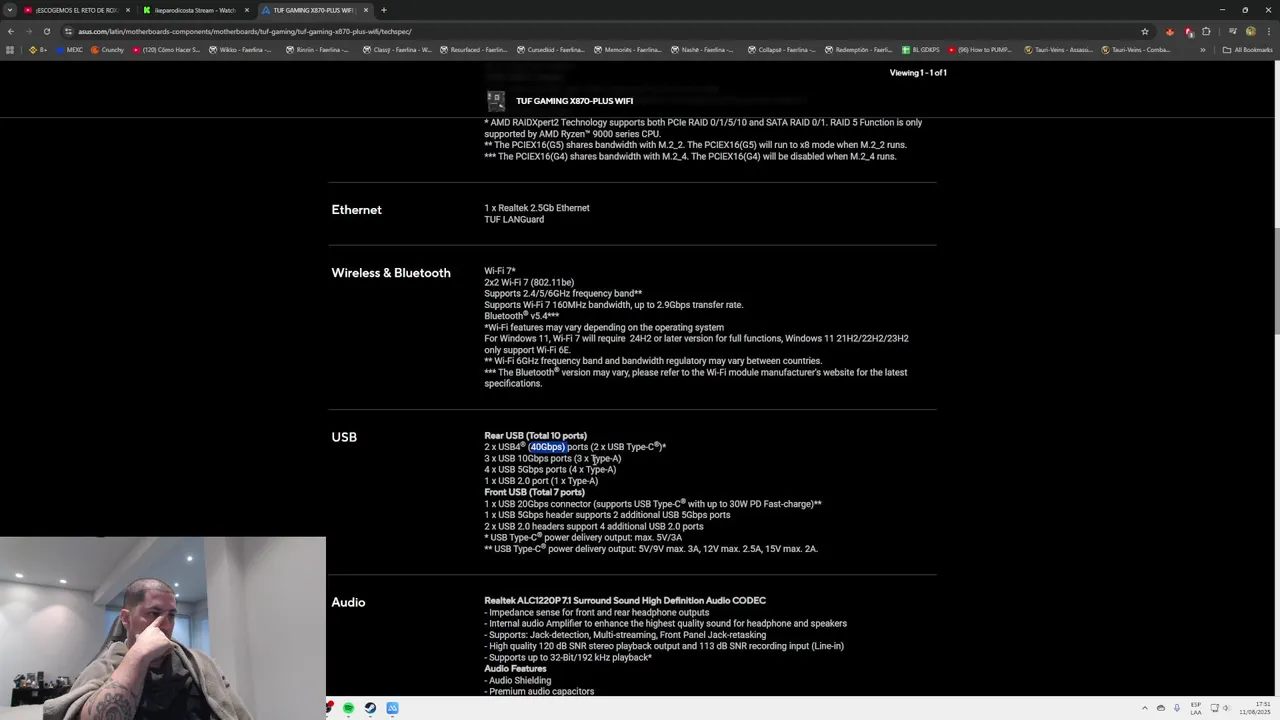Open the site information icon in address bar
Screen dimensions: 1280x720
[x=69, y=31]
